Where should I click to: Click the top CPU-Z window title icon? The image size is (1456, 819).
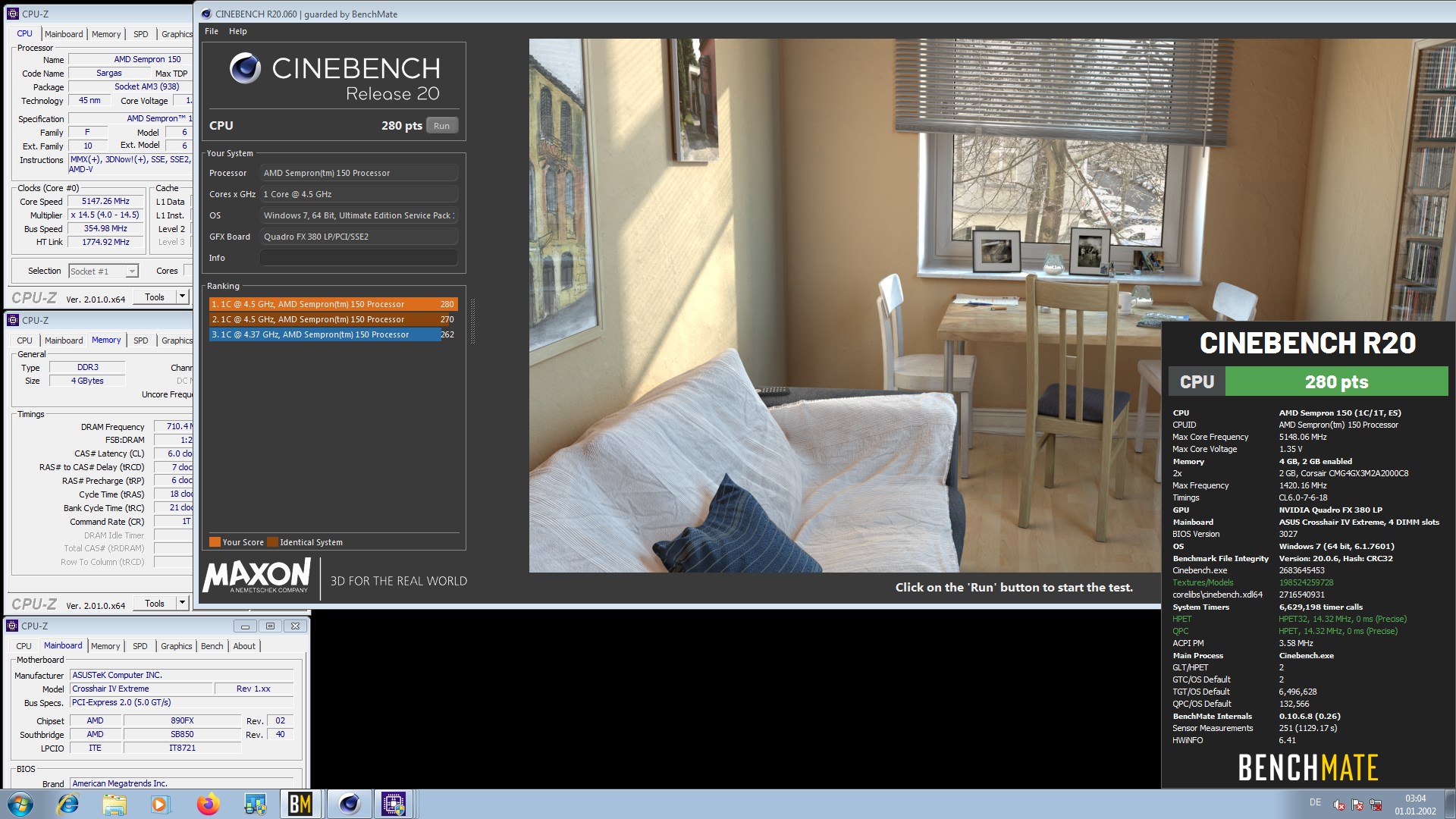click(x=12, y=14)
